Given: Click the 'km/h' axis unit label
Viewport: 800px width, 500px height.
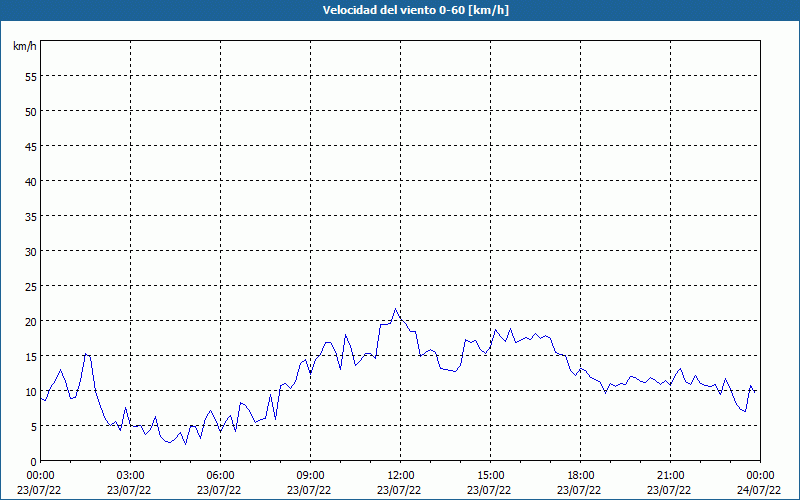Looking at the screenshot, I should click(x=24, y=46).
